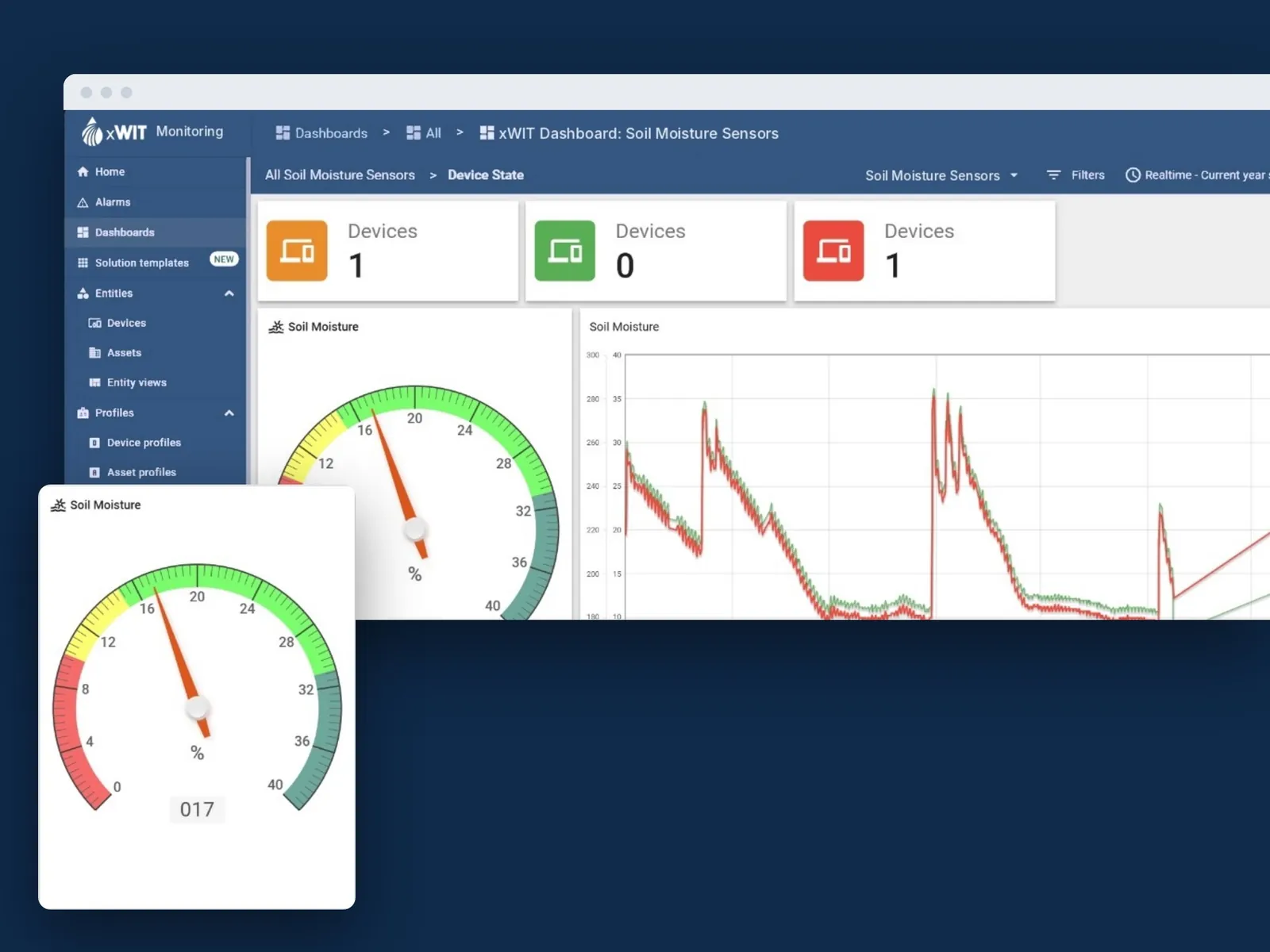The height and width of the screenshot is (952, 1270).
Task: Collapse the Profiles section chevron
Action: tap(229, 413)
